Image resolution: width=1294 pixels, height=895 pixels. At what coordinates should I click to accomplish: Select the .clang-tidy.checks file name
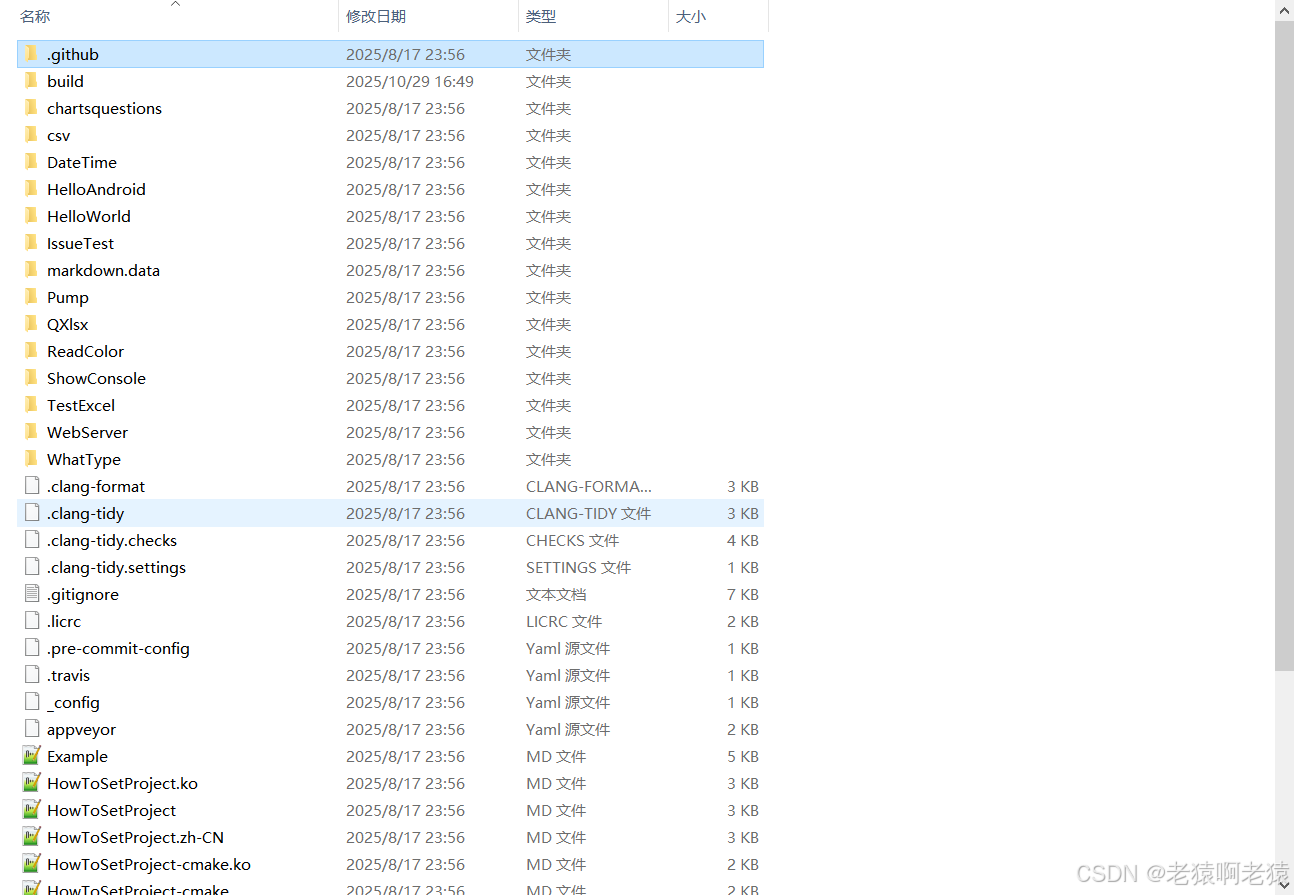112,540
